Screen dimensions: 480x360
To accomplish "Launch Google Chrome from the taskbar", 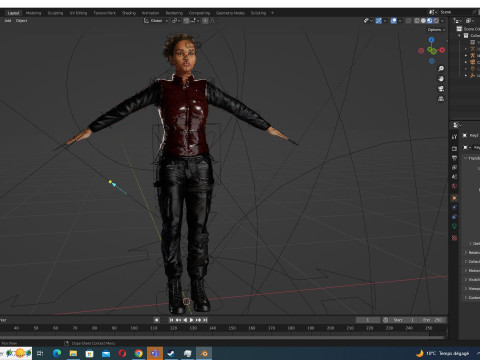I will click(139, 353).
